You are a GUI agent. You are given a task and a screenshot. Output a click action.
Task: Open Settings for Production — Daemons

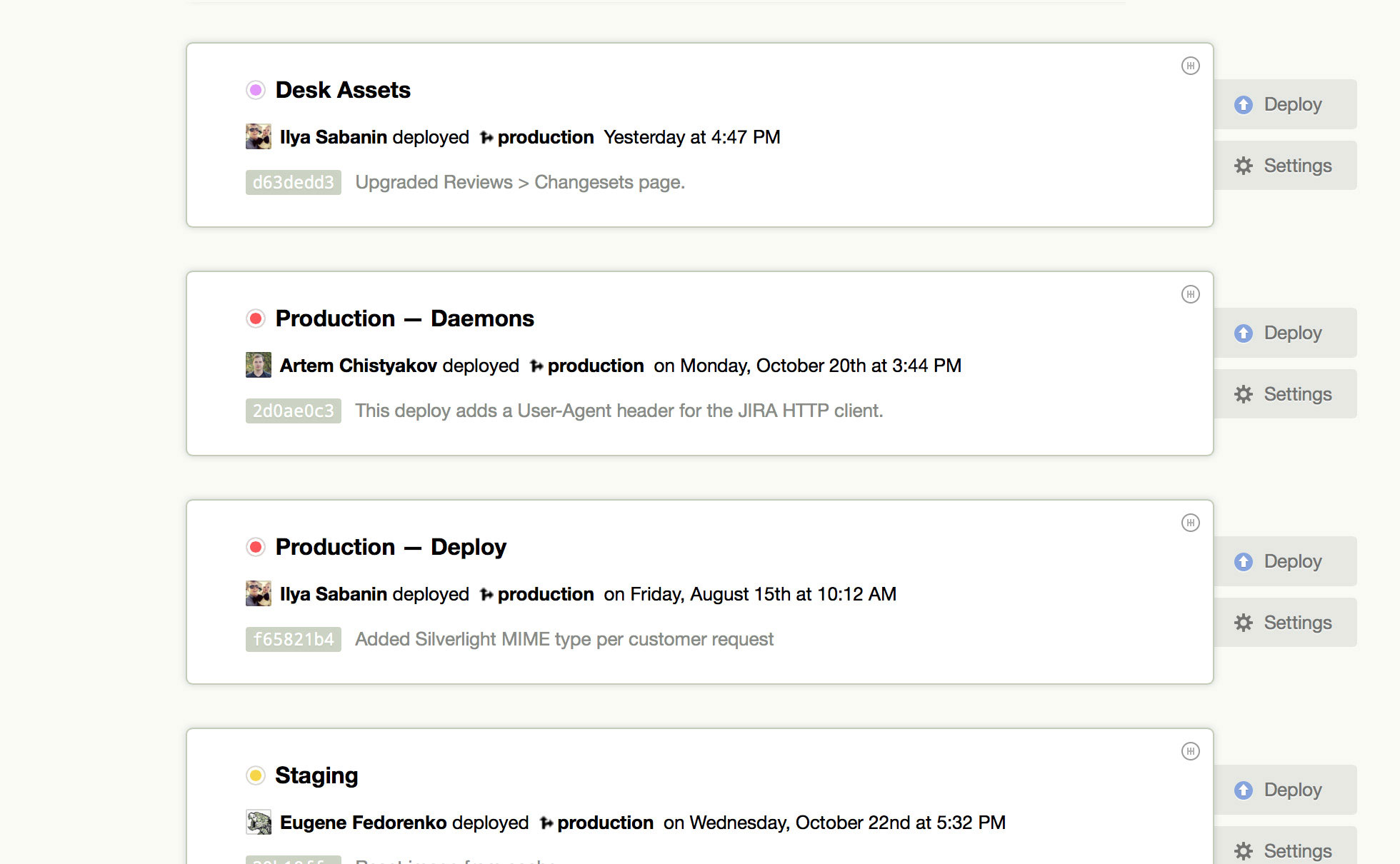pos(1285,394)
